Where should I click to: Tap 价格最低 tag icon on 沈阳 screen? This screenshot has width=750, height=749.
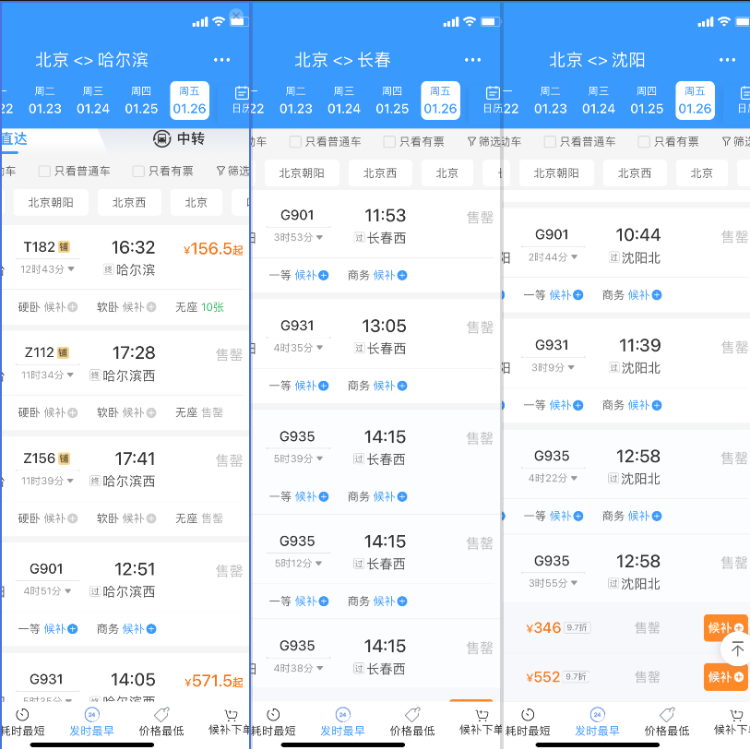pyautogui.click(x=666, y=715)
